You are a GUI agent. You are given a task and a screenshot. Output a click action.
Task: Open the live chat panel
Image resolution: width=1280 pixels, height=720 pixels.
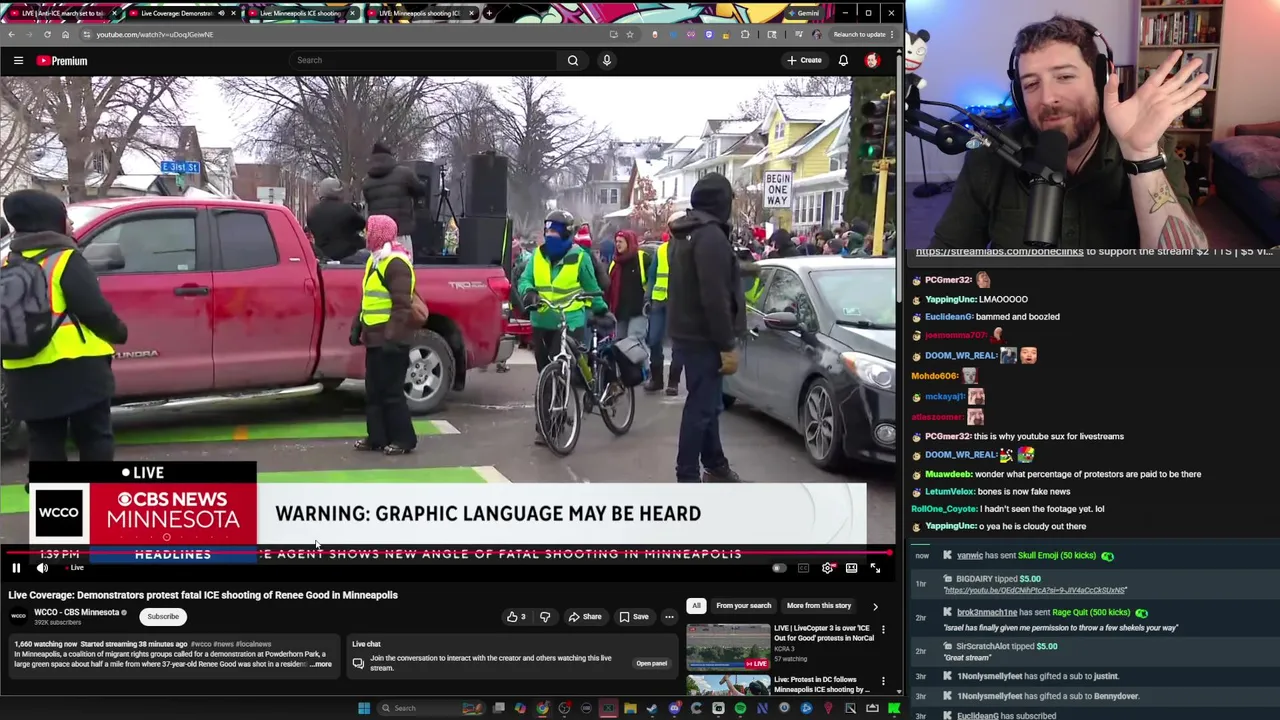click(x=651, y=664)
